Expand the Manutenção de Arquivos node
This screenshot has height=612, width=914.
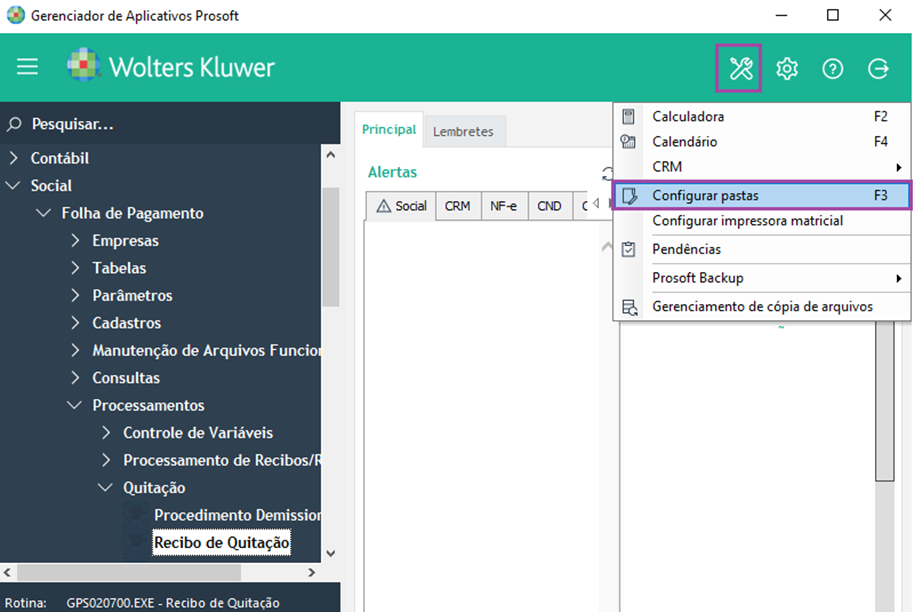[x=75, y=350]
